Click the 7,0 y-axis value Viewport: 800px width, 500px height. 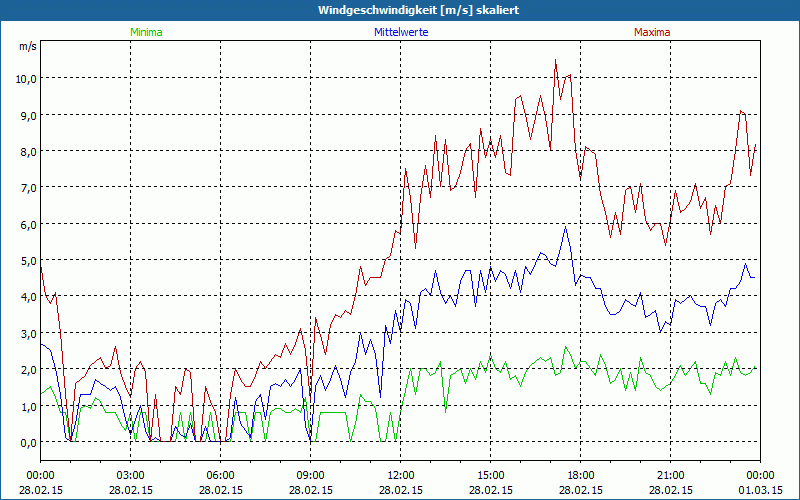[x=28, y=187]
